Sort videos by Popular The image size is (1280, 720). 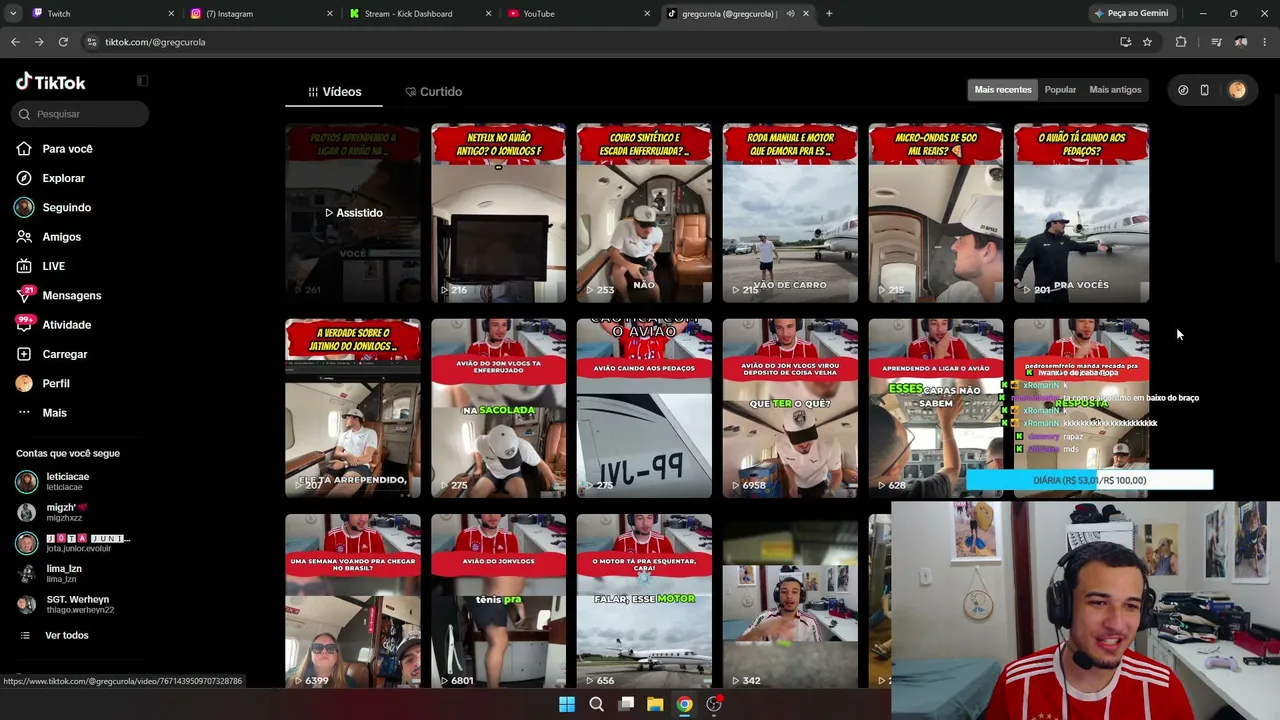(x=1060, y=90)
